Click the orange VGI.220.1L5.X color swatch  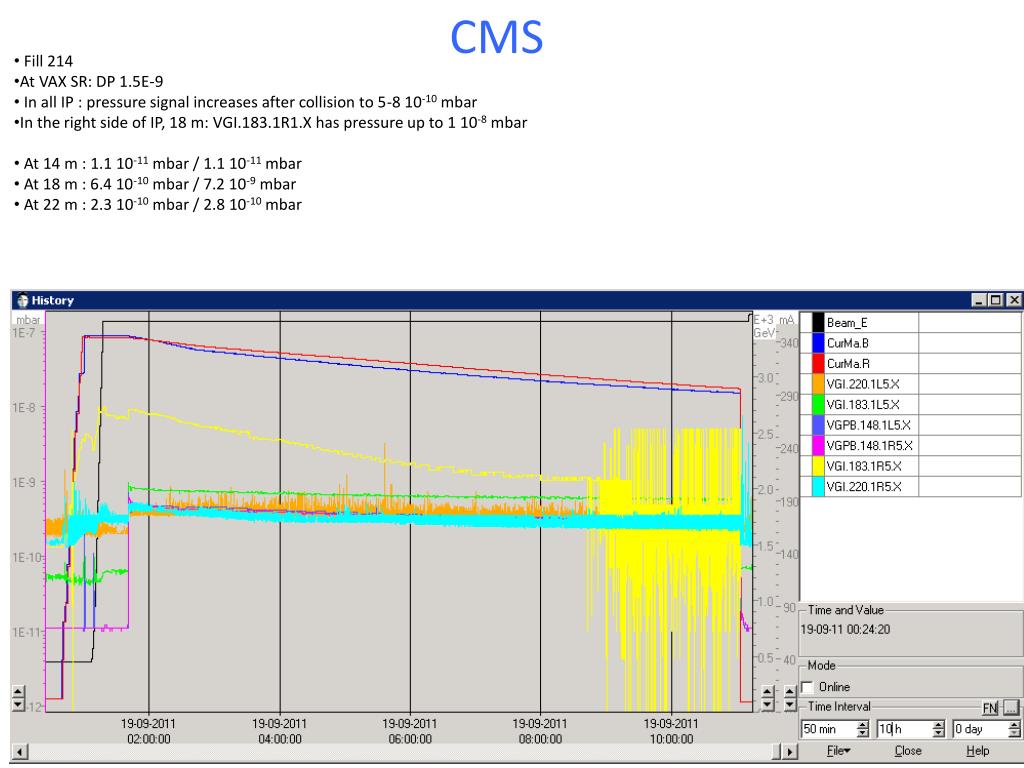click(818, 384)
